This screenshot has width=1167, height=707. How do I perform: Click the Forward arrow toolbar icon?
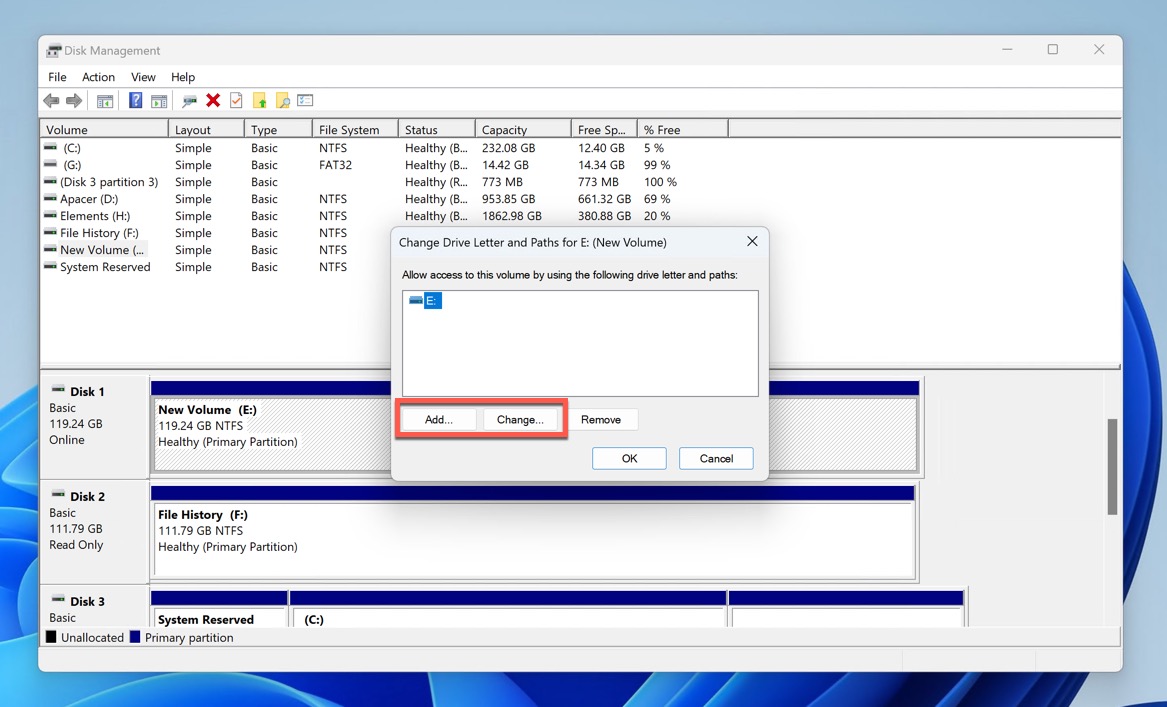click(x=74, y=101)
